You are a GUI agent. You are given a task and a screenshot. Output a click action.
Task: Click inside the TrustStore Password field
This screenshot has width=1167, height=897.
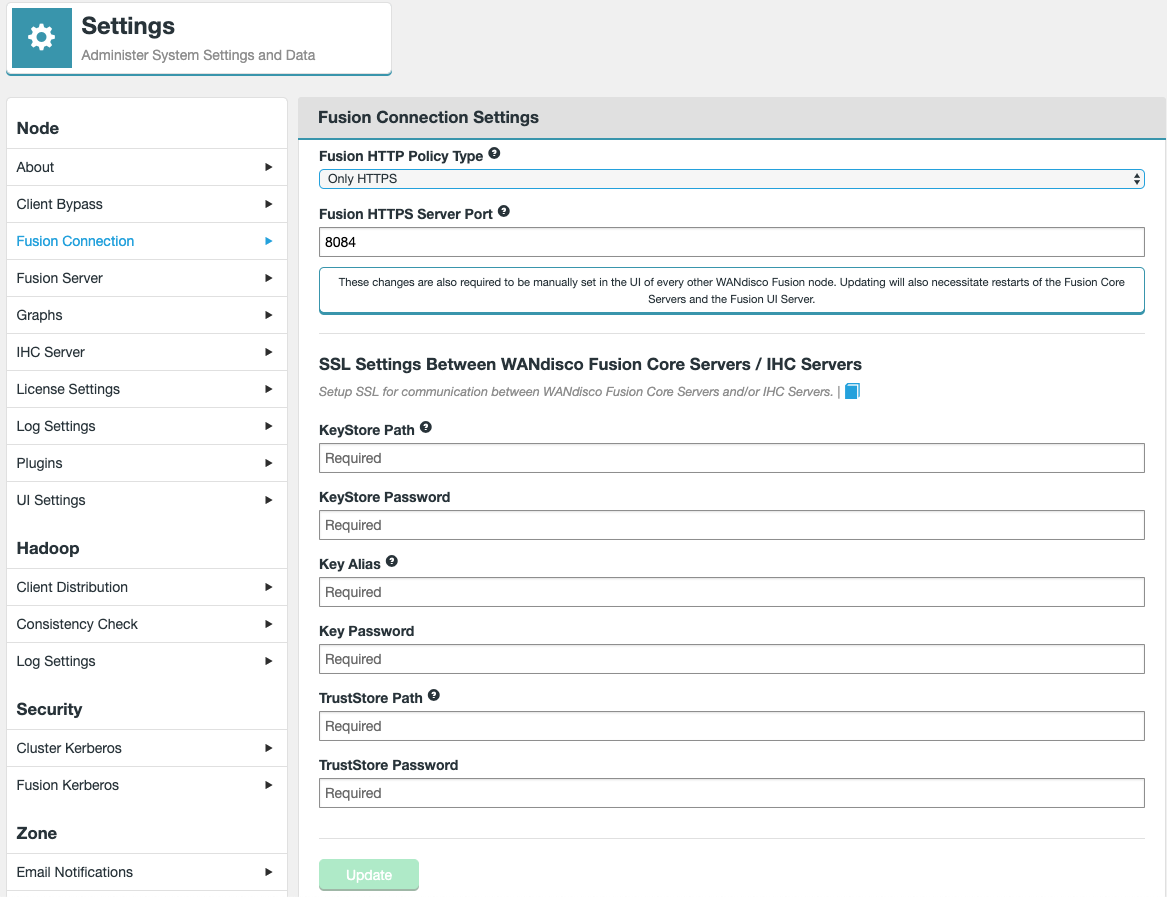(731, 792)
